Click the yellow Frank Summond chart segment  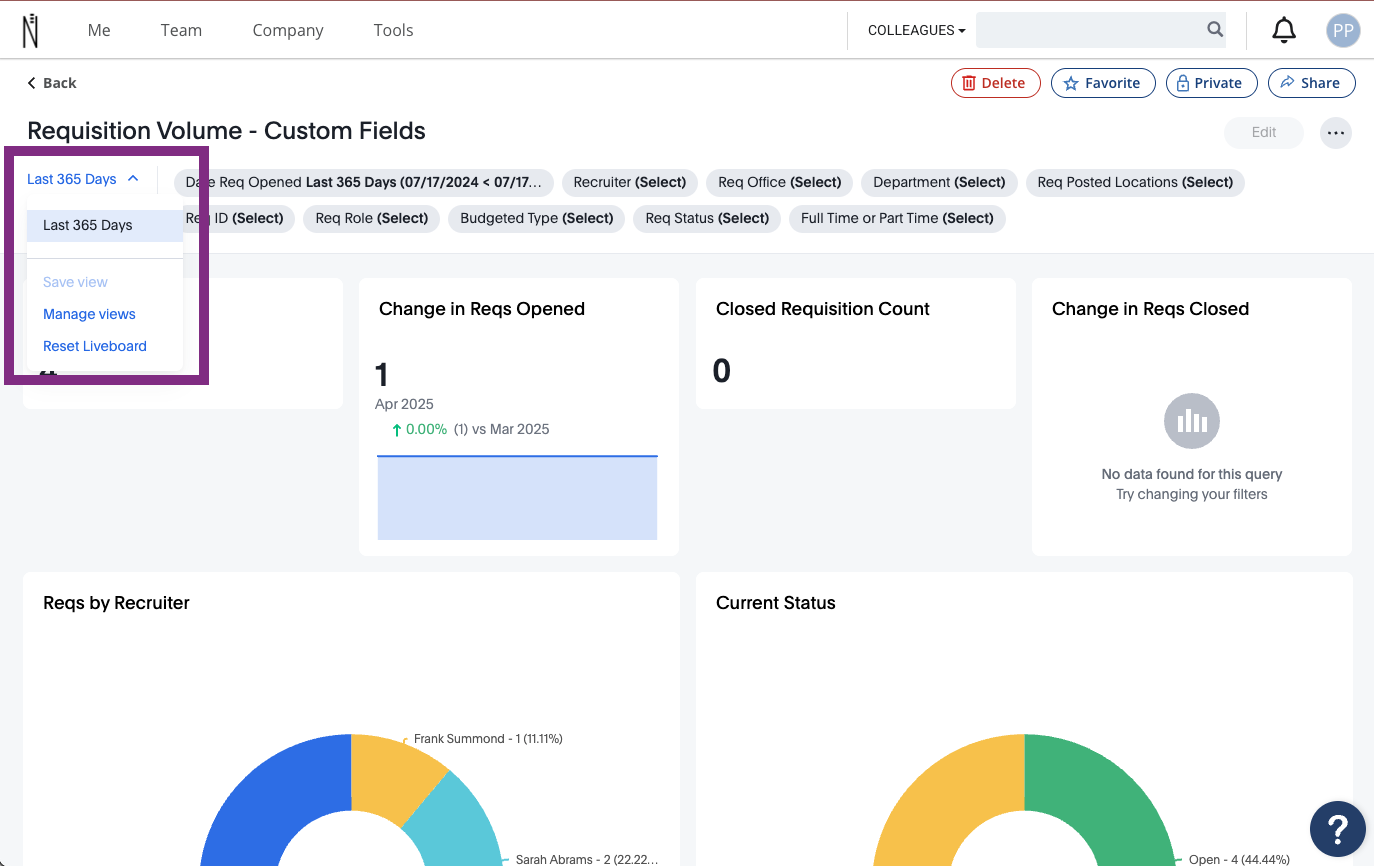(390, 775)
